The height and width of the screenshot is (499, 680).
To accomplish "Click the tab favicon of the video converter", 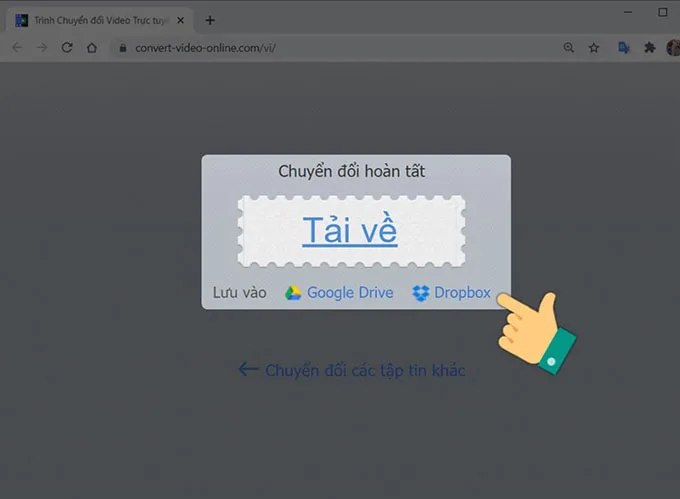I will 21,20.
